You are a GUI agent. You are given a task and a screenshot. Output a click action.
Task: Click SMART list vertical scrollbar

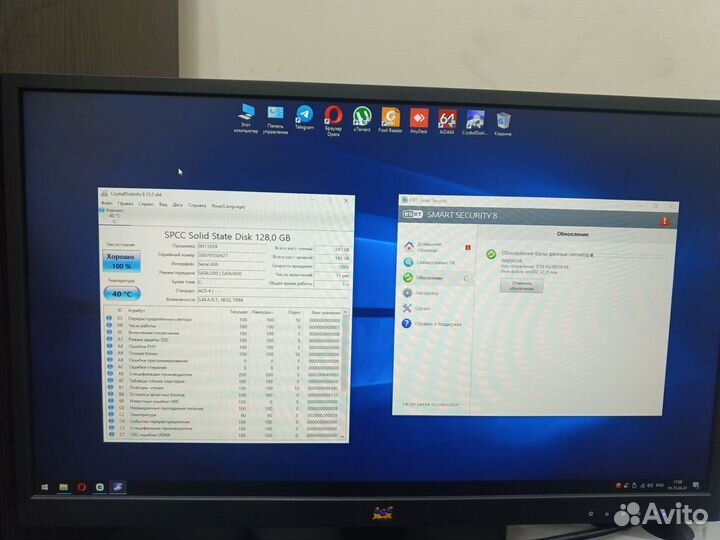click(344, 374)
